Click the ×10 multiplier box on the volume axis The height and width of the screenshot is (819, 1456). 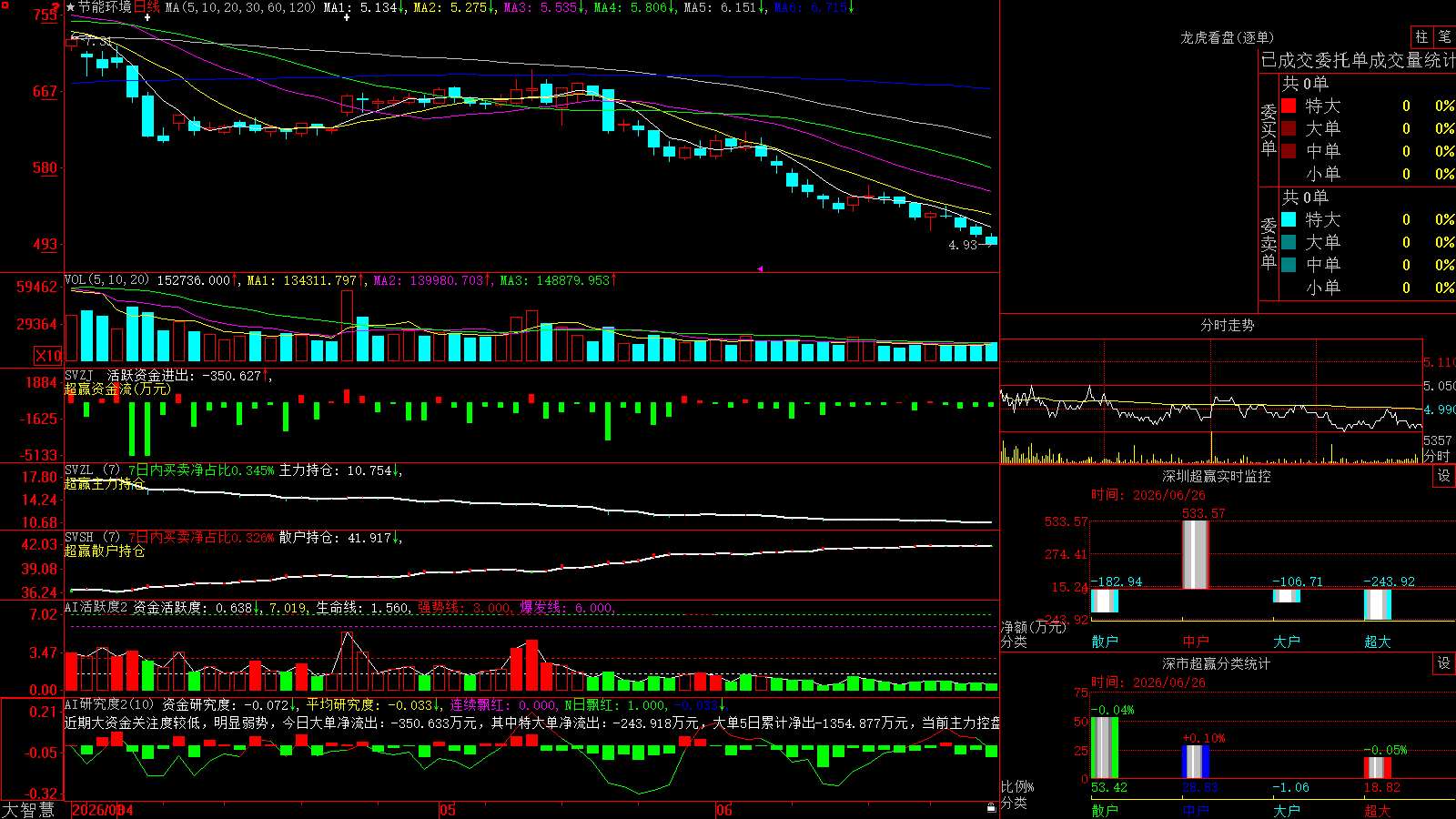tap(48, 356)
